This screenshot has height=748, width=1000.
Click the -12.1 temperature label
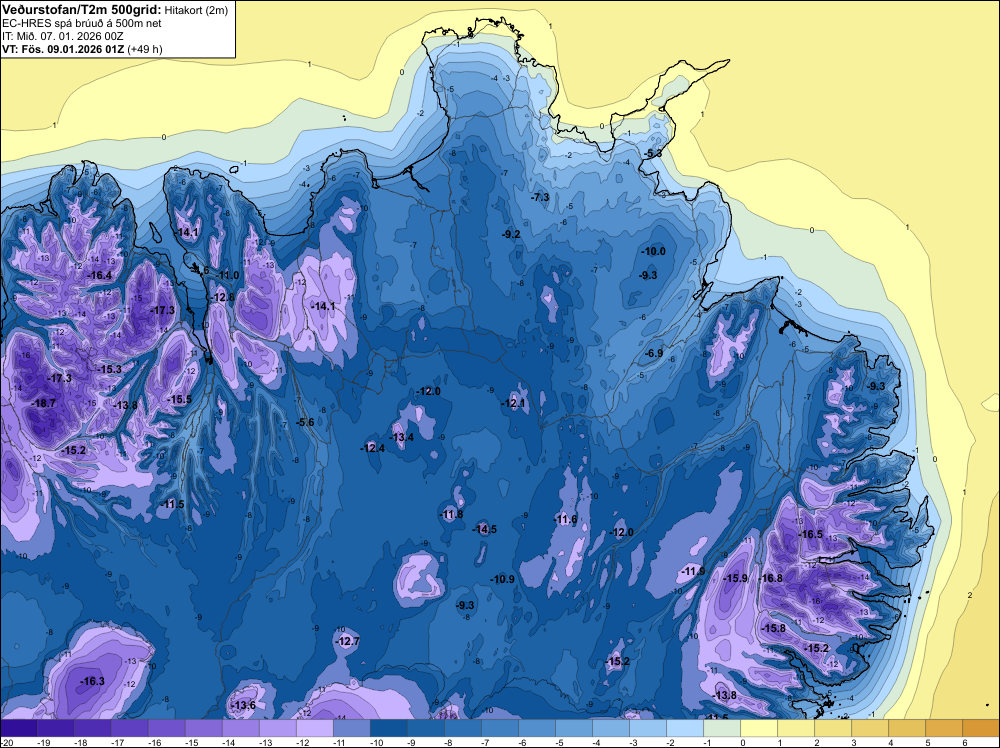(x=513, y=403)
